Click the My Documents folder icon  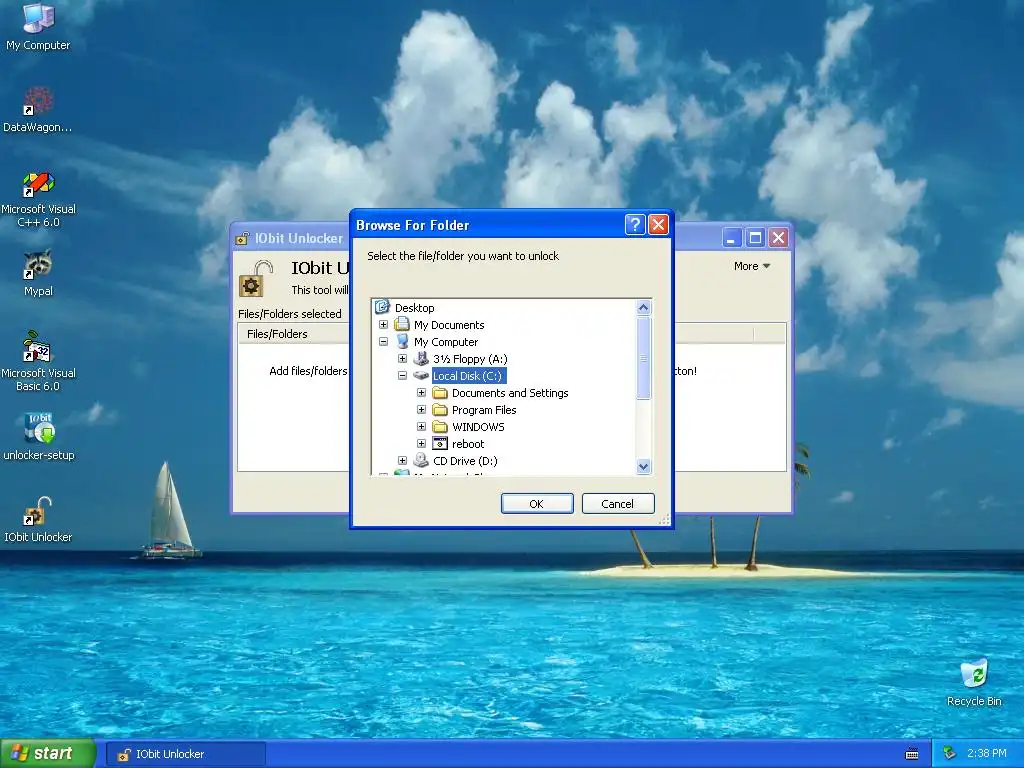pyautogui.click(x=402, y=325)
